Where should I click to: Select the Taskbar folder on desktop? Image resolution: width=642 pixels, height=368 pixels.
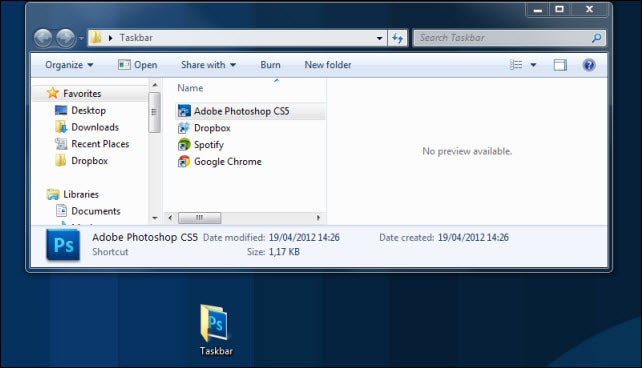pyautogui.click(x=216, y=329)
